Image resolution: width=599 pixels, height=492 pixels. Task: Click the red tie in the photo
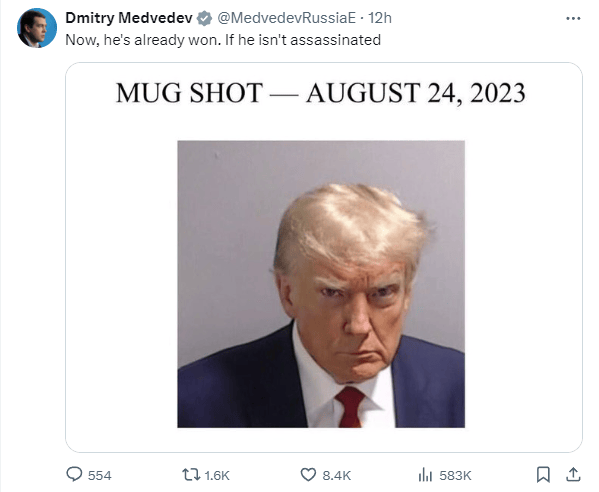[350, 407]
